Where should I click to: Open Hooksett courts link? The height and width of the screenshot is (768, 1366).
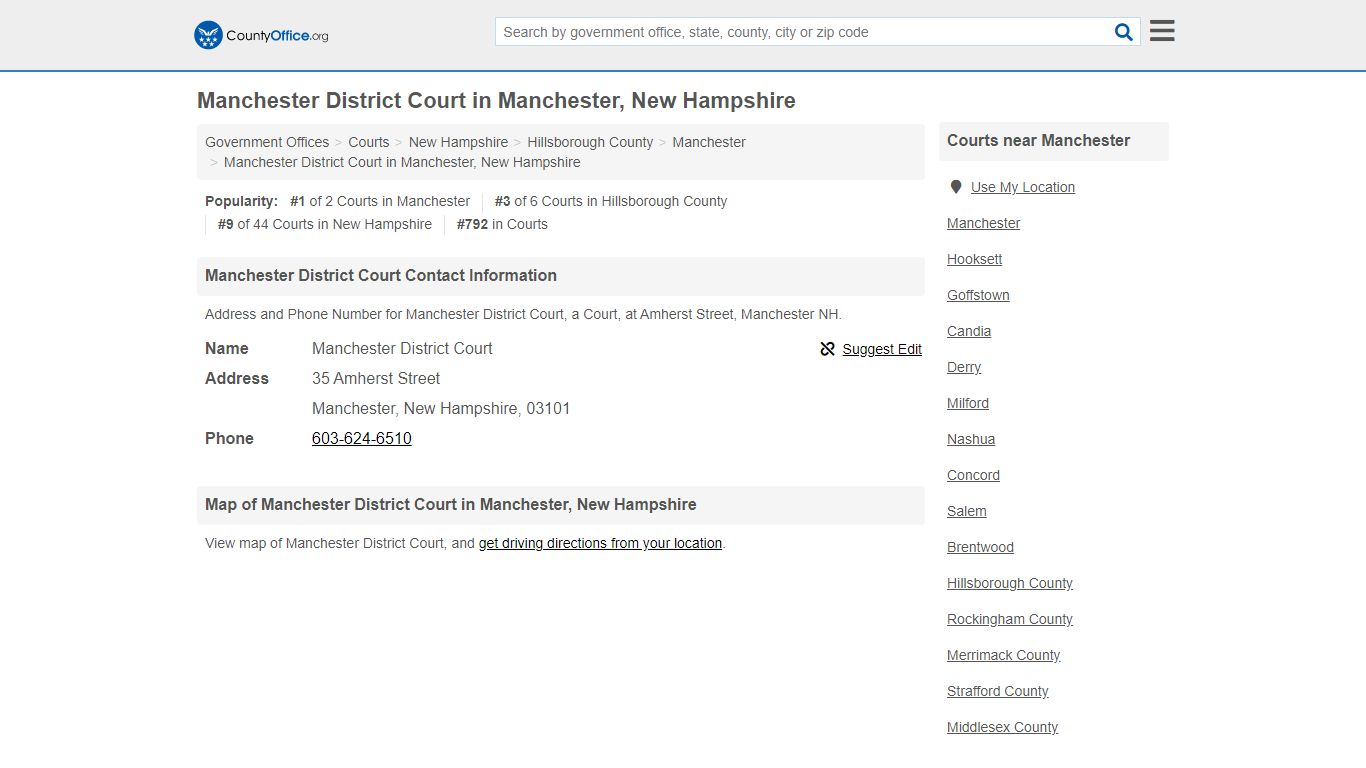tap(975, 259)
